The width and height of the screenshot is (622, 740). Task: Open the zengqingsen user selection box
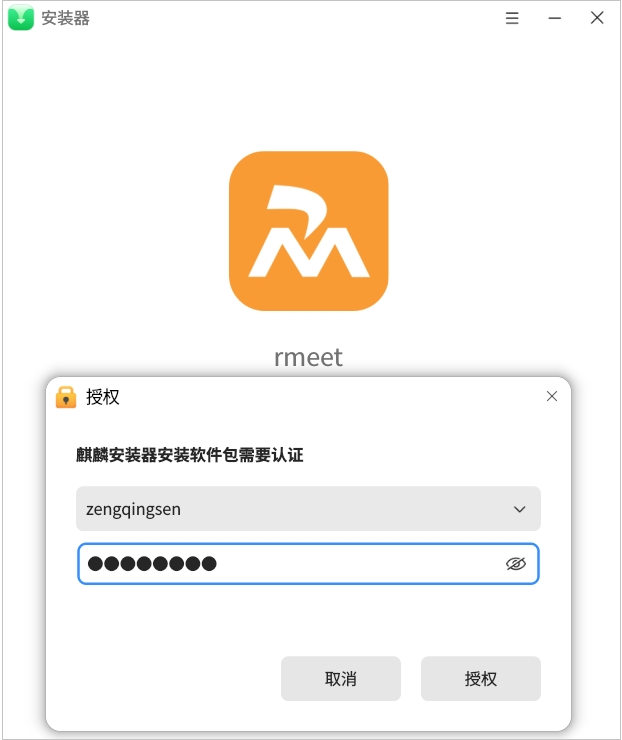[x=308, y=509]
